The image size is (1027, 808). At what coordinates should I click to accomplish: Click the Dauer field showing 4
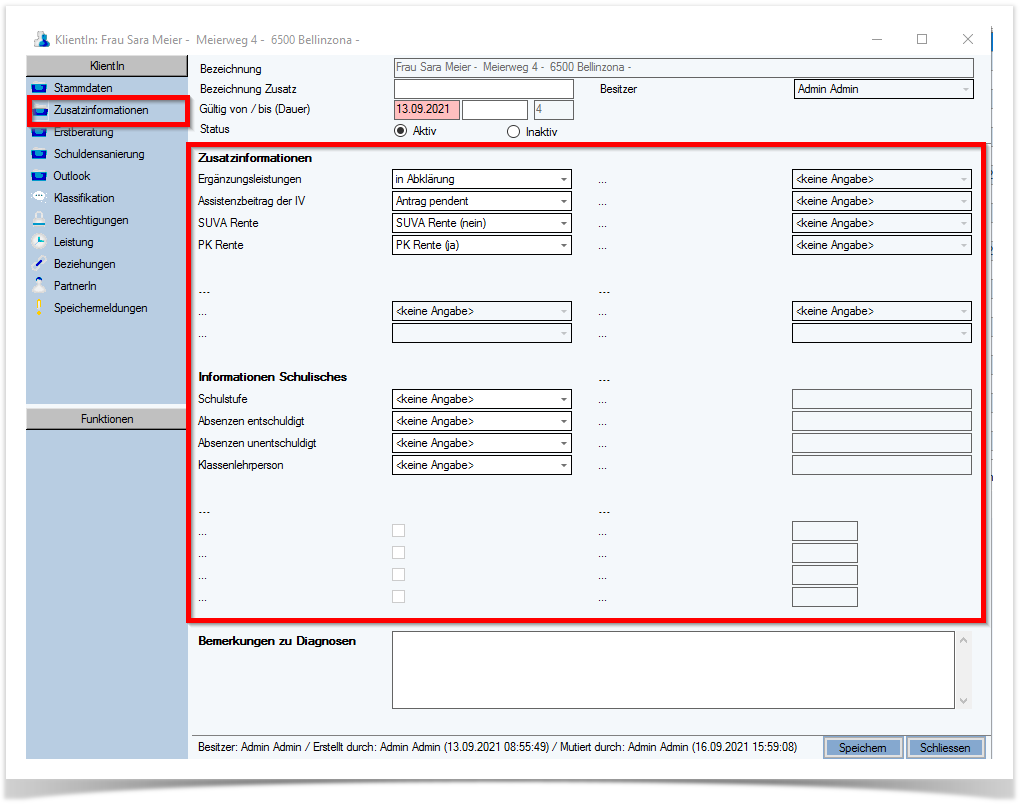point(553,109)
